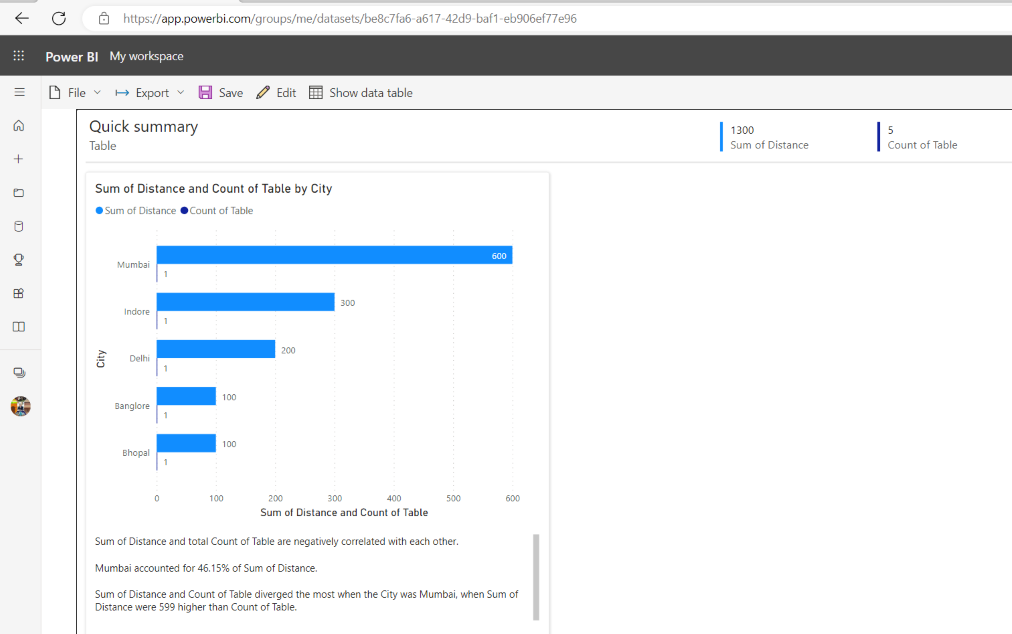
Task: Go to Home in sidebar
Action: (x=19, y=125)
